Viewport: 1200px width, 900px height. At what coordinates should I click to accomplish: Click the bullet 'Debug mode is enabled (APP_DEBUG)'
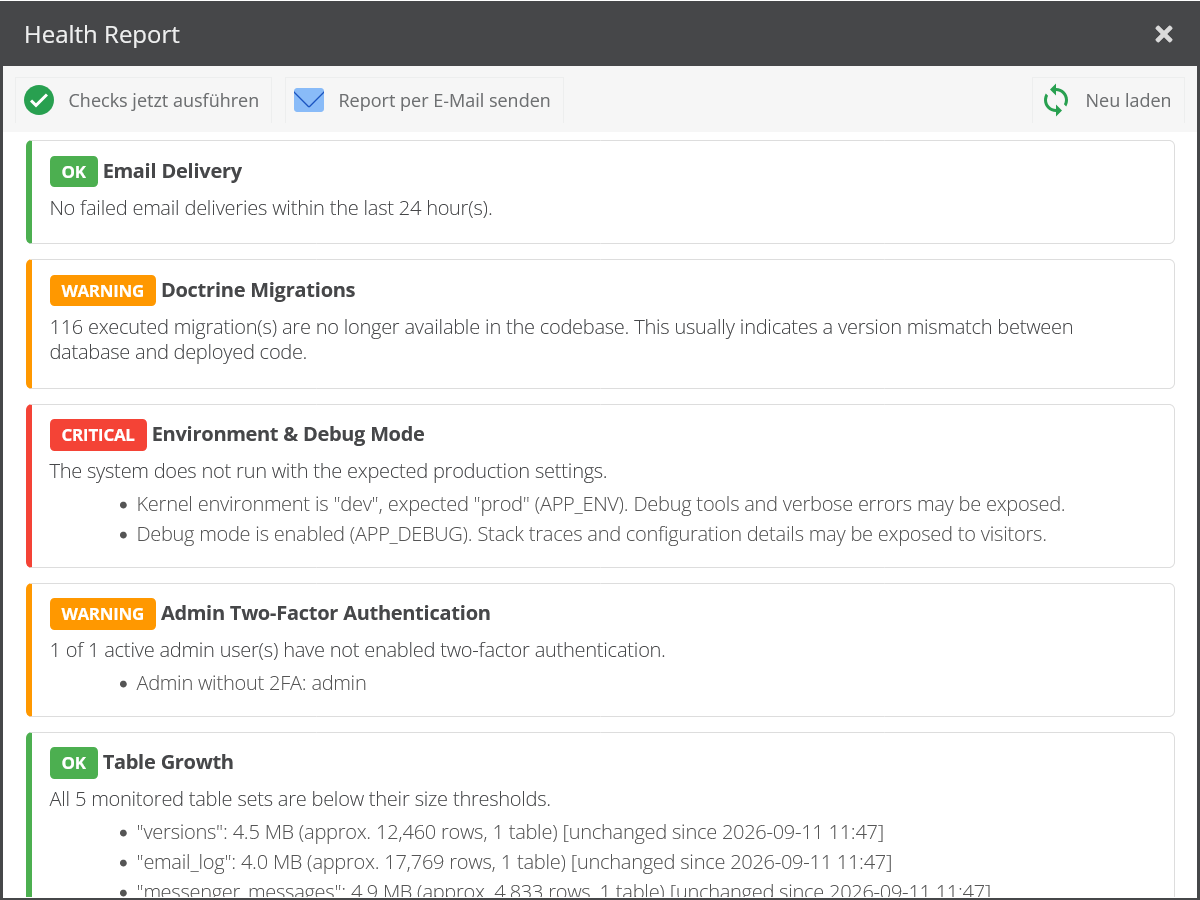(592, 534)
